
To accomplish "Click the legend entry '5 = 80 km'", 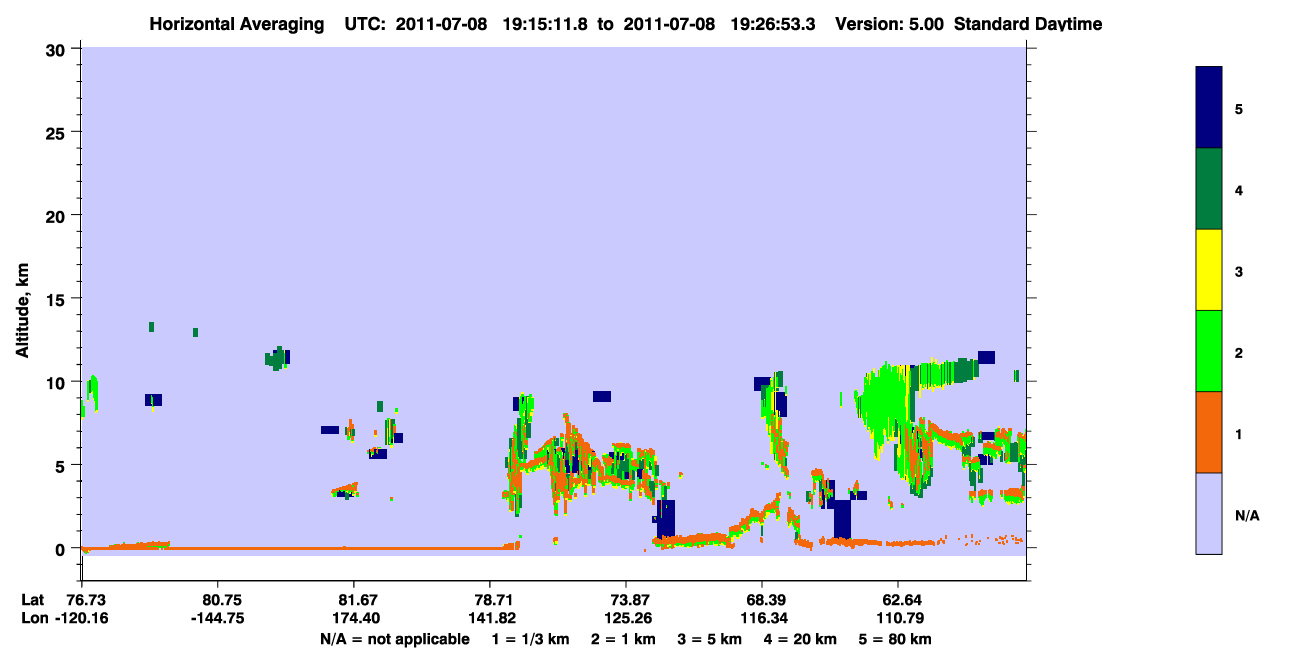I will (896, 639).
